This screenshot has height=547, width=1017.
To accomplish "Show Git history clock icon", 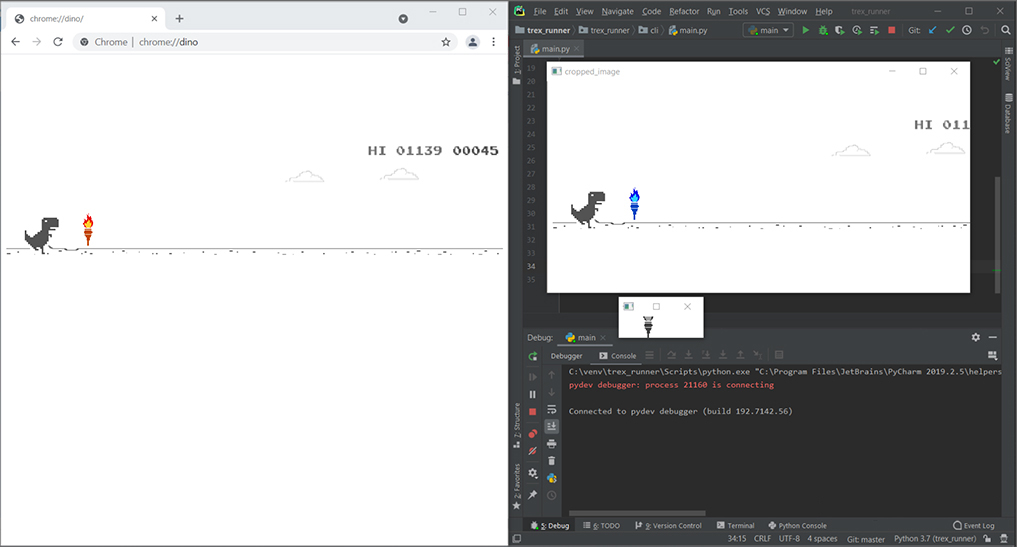I will [x=967, y=30].
